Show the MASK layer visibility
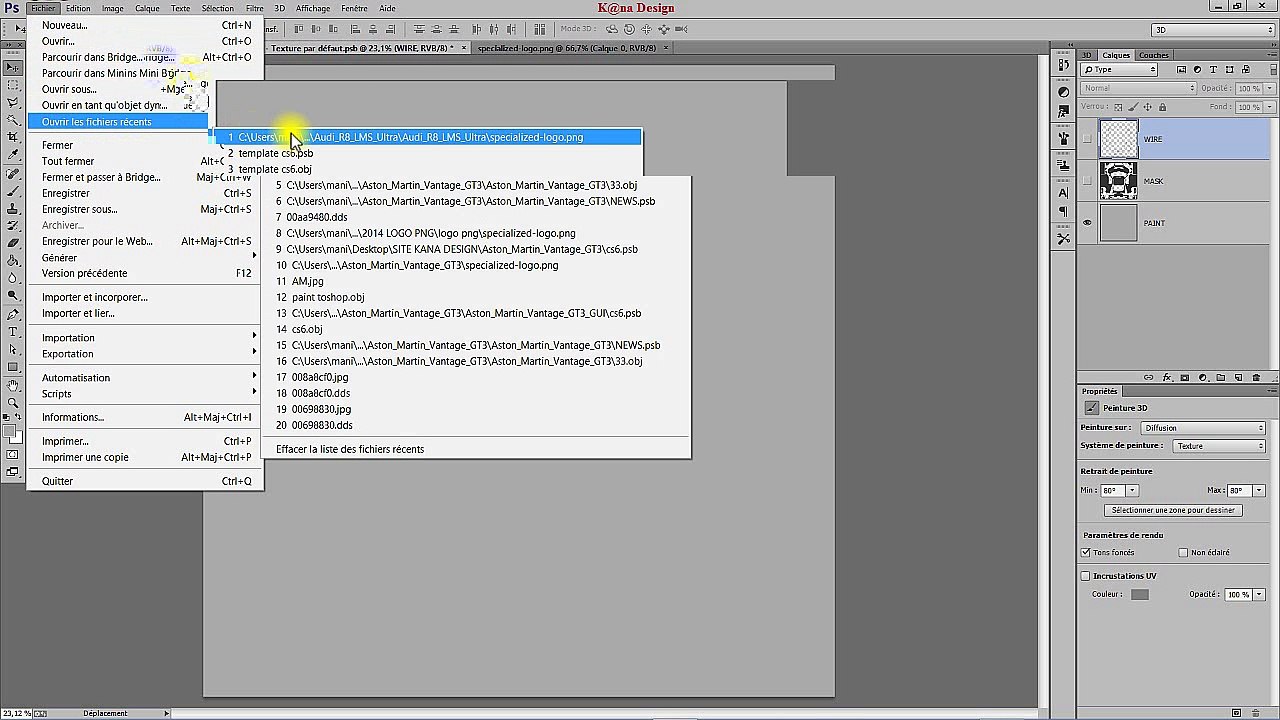Image resolution: width=1280 pixels, height=720 pixels. 1087,181
